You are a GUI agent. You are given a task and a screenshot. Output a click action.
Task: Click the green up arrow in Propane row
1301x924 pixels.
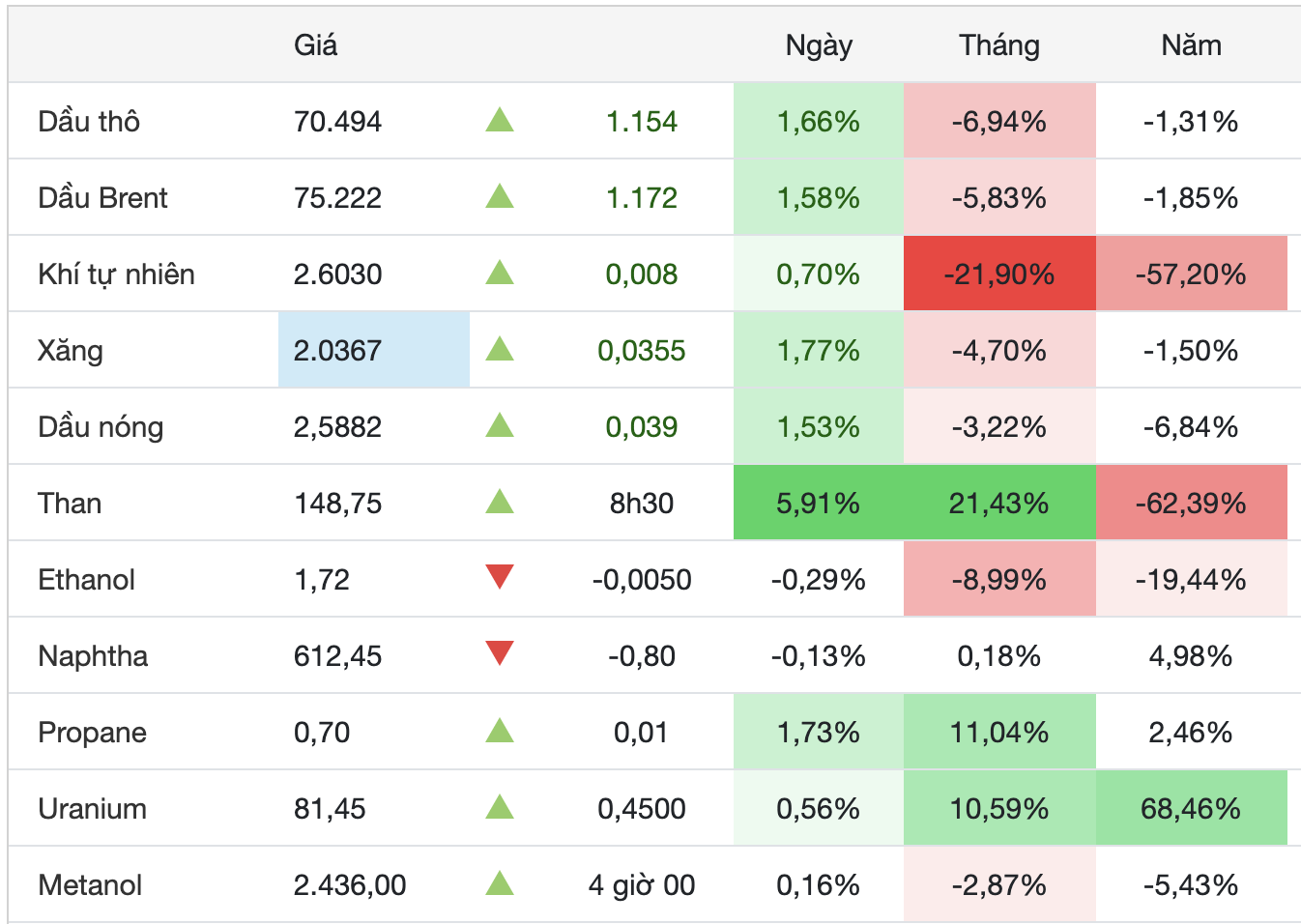(500, 731)
